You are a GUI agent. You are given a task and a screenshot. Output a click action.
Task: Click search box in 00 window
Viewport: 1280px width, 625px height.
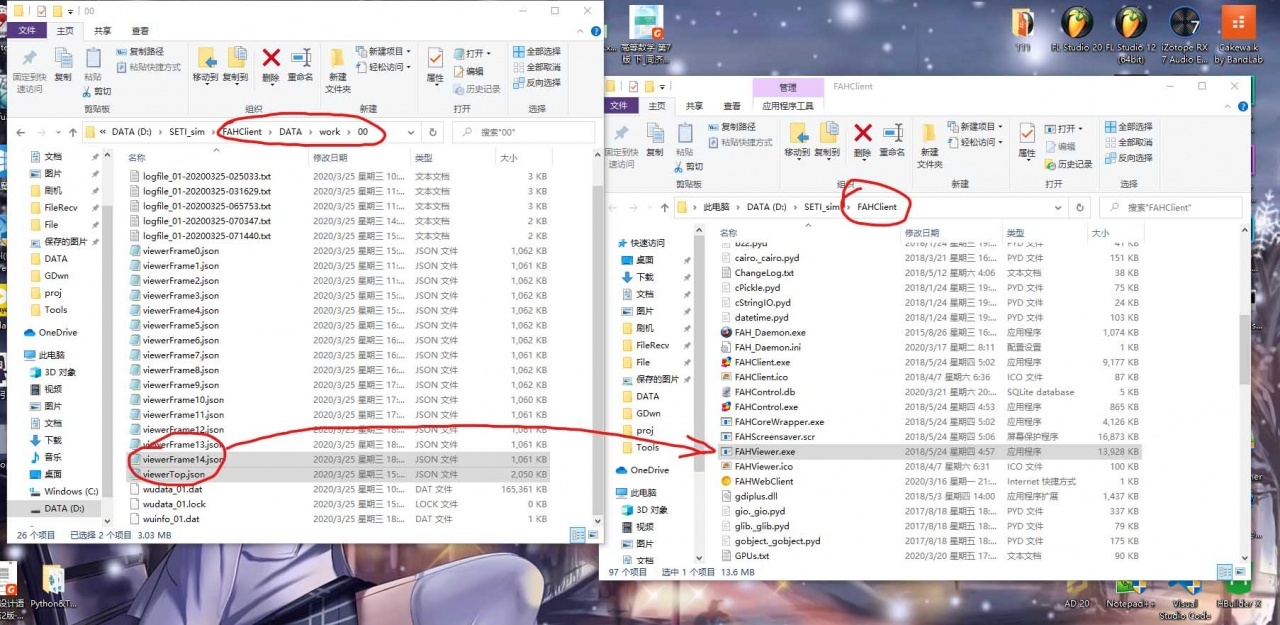[523, 132]
